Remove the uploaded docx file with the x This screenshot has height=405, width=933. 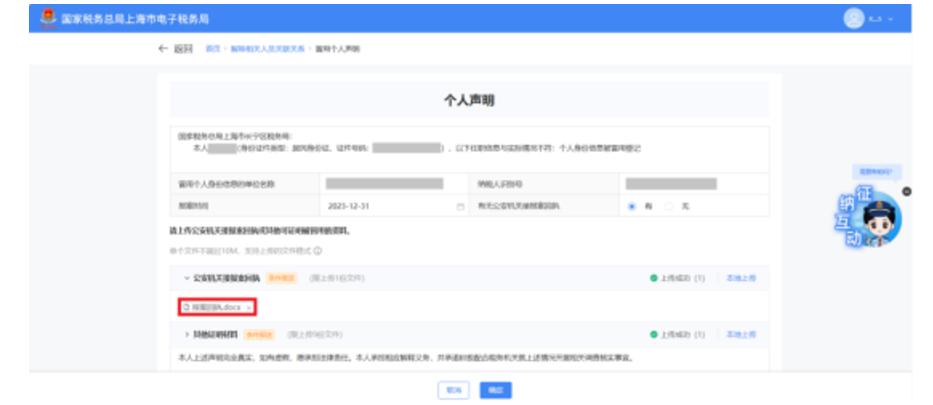point(248,306)
